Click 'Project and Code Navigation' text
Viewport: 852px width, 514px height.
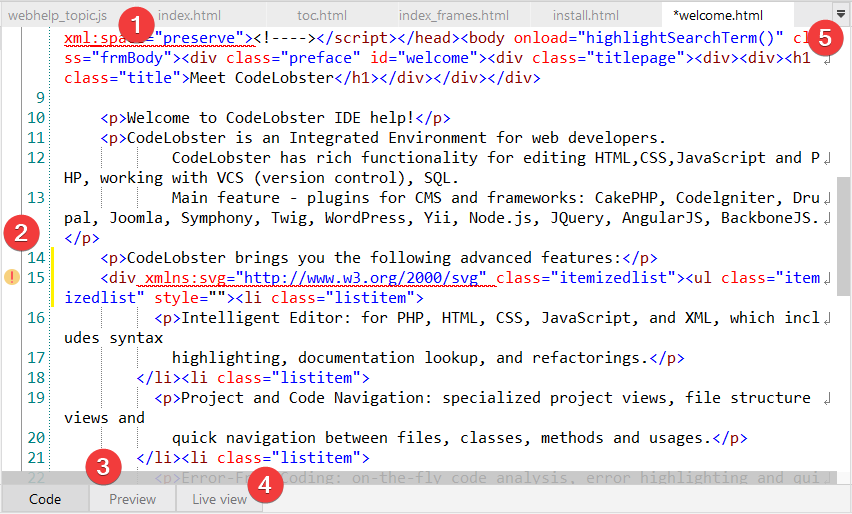pyautogui.click(x=302, y=398)
